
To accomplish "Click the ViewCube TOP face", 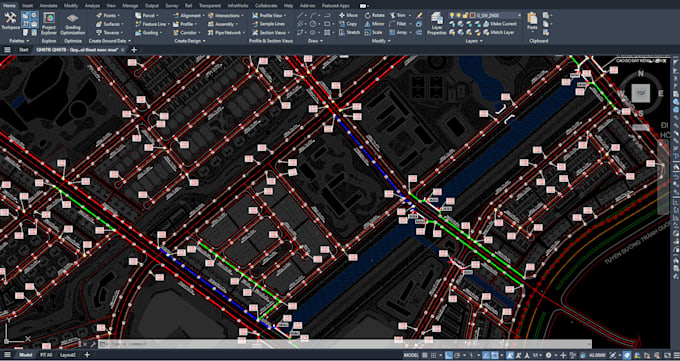I will pyautogui.click(x=641, y=93).
